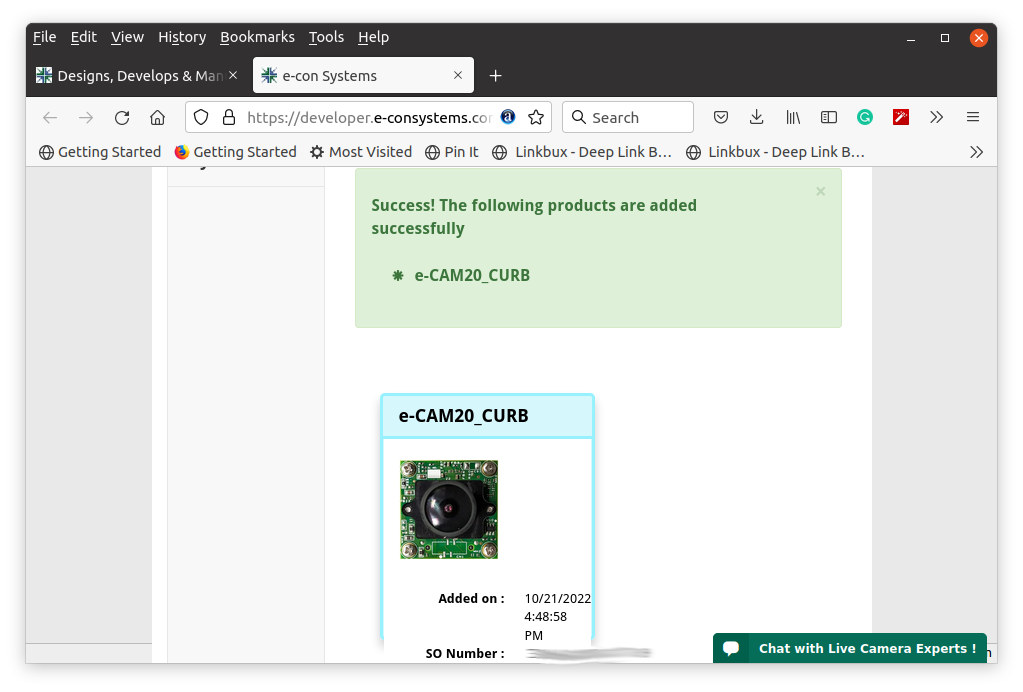This screenshot has height=692, width=1023.
Task: Open the Most Visited bookmarks folder
Action: [x=361, y=152]
